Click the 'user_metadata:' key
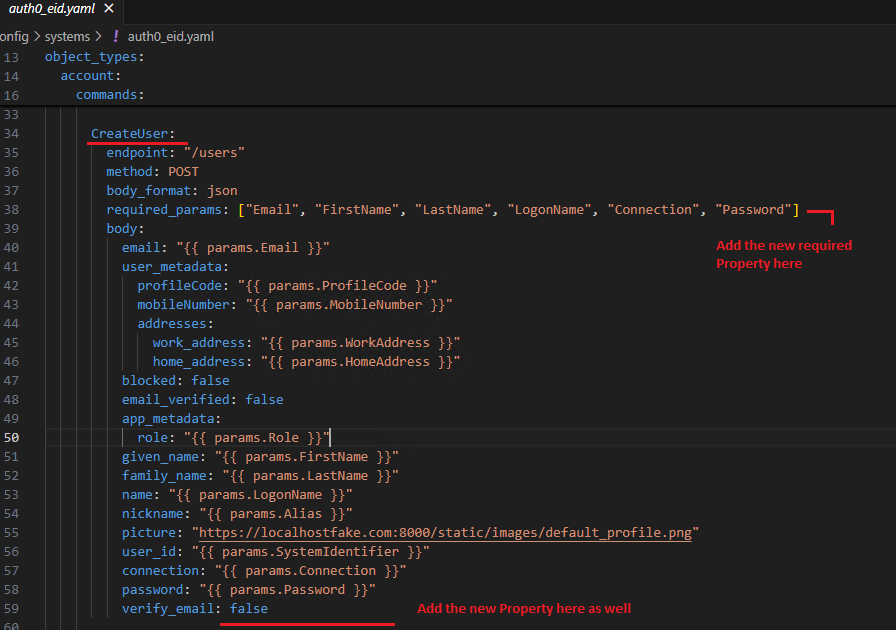The height and width of the screenshot is (630, 896). [175, 266]
